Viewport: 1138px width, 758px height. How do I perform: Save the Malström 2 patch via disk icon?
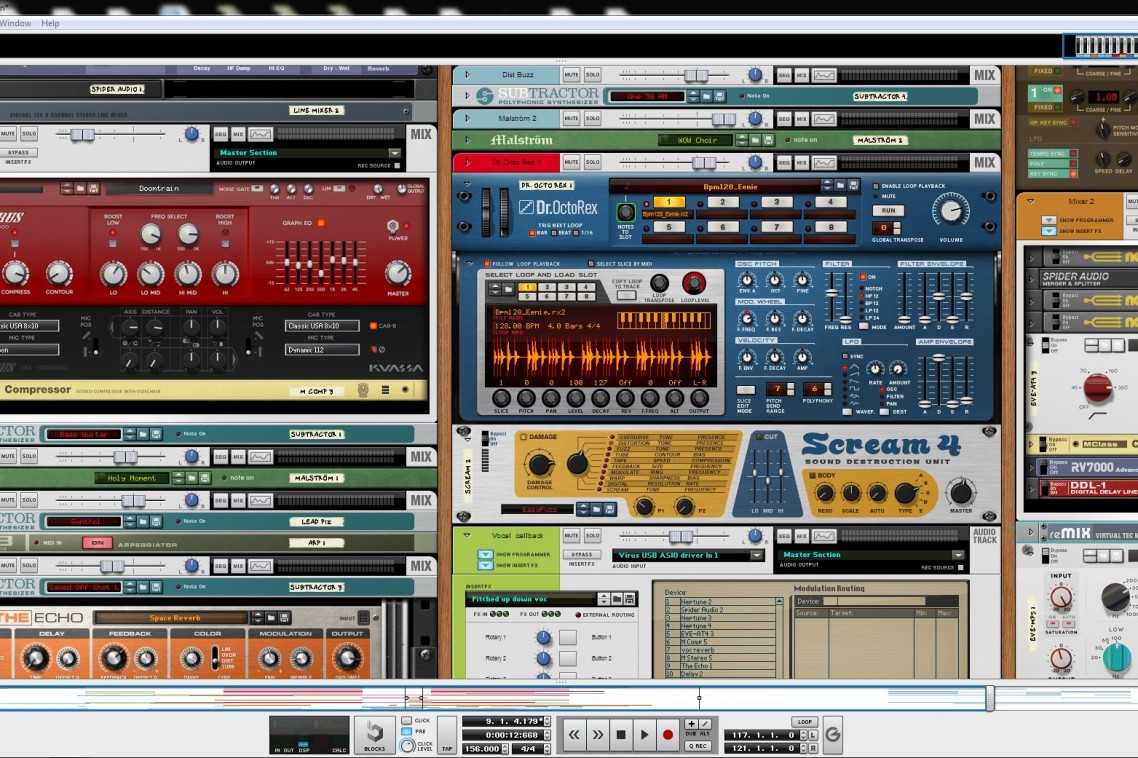point(767,139)
